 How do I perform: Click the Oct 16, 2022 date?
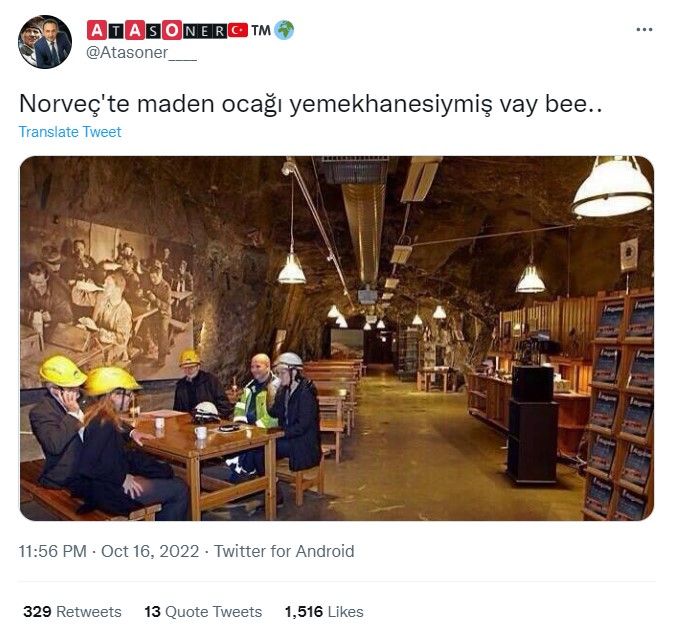tap(150, 551)
